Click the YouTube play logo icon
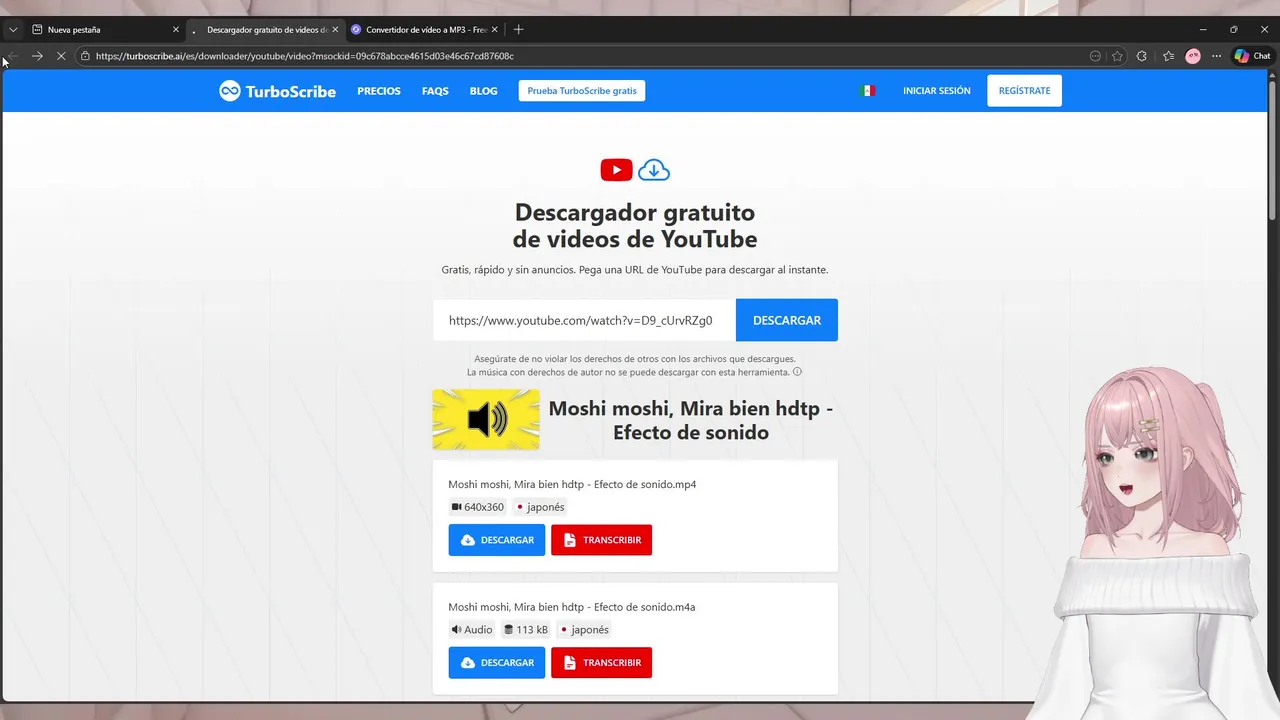Viewport: 1280px width, 720px height. (616, 170)
